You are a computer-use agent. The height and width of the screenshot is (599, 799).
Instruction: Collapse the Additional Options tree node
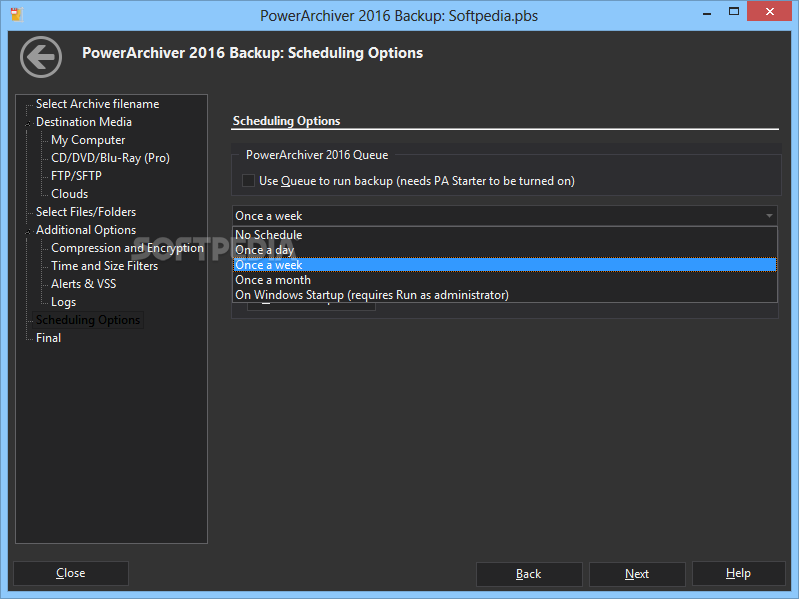pyautogui.click(x=28, y=231)
